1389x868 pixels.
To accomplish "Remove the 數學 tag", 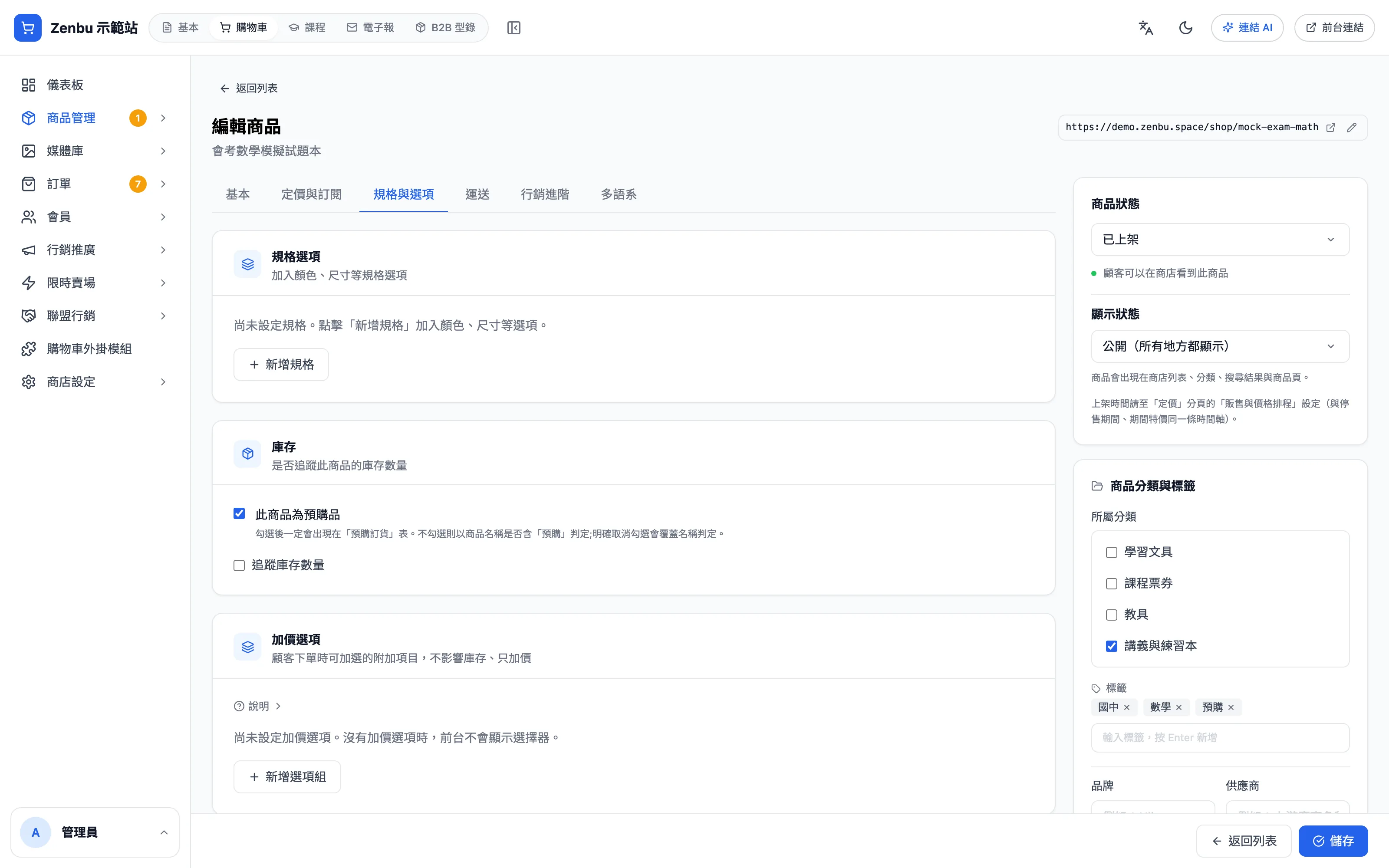I will tap(1179, 707).
